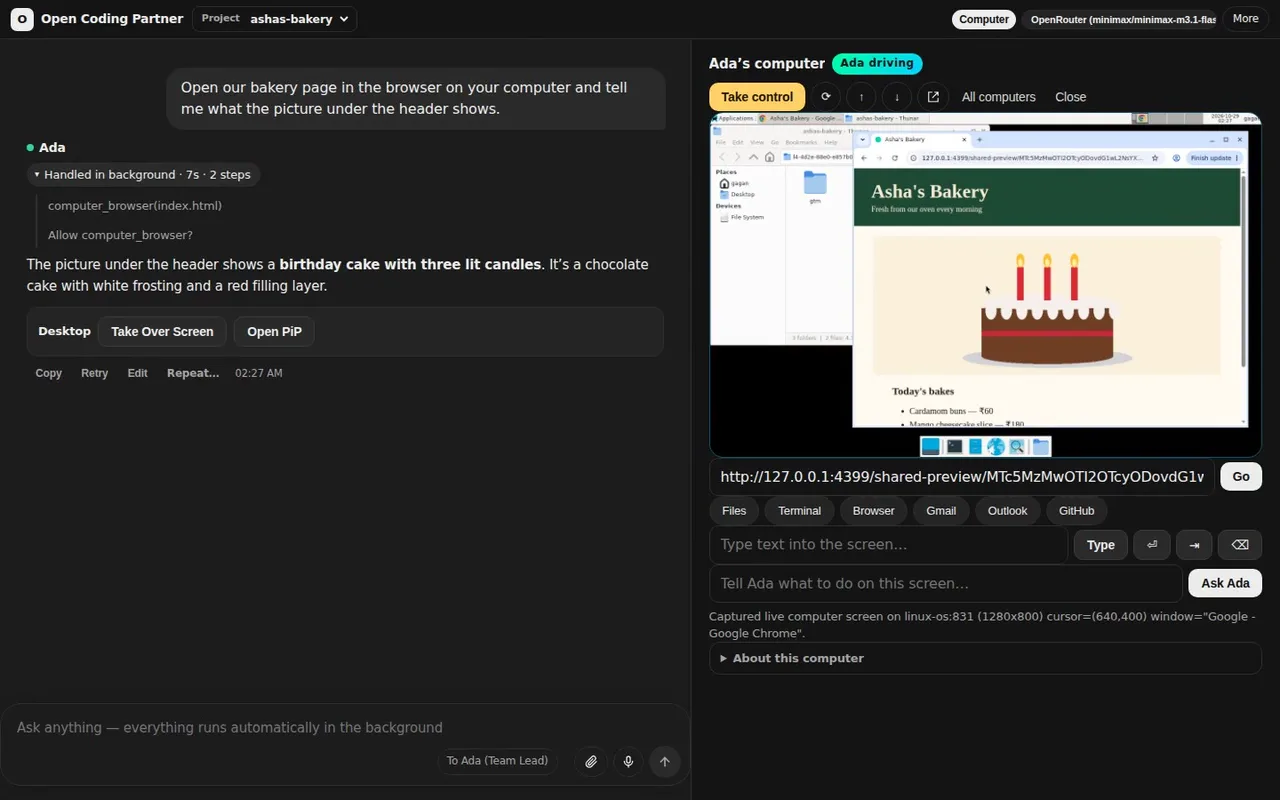Click the Enter key icon beside Type
This screenshot has height=800, width=1280.
coord(1152,545)
